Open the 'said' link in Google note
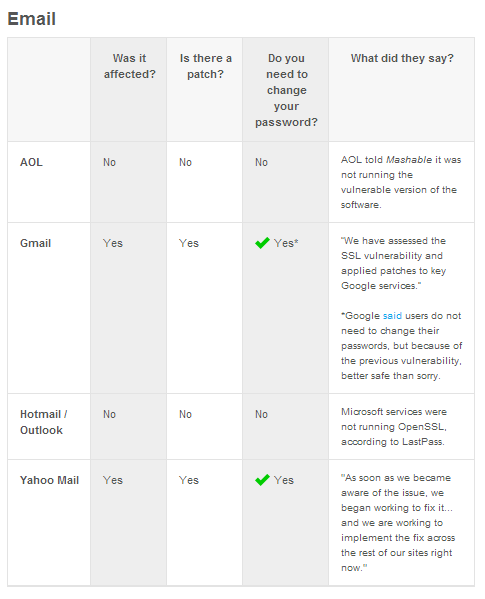Screen dimensions: 485x599 point(392,316)
